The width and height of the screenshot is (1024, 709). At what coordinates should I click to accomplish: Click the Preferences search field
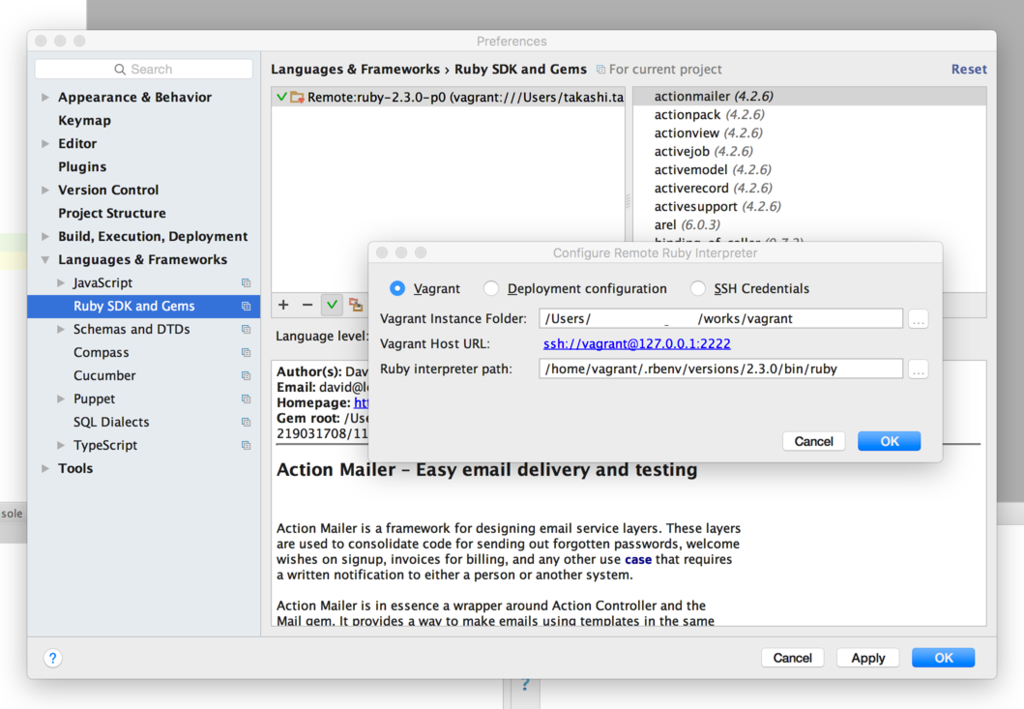click(144, 69)
